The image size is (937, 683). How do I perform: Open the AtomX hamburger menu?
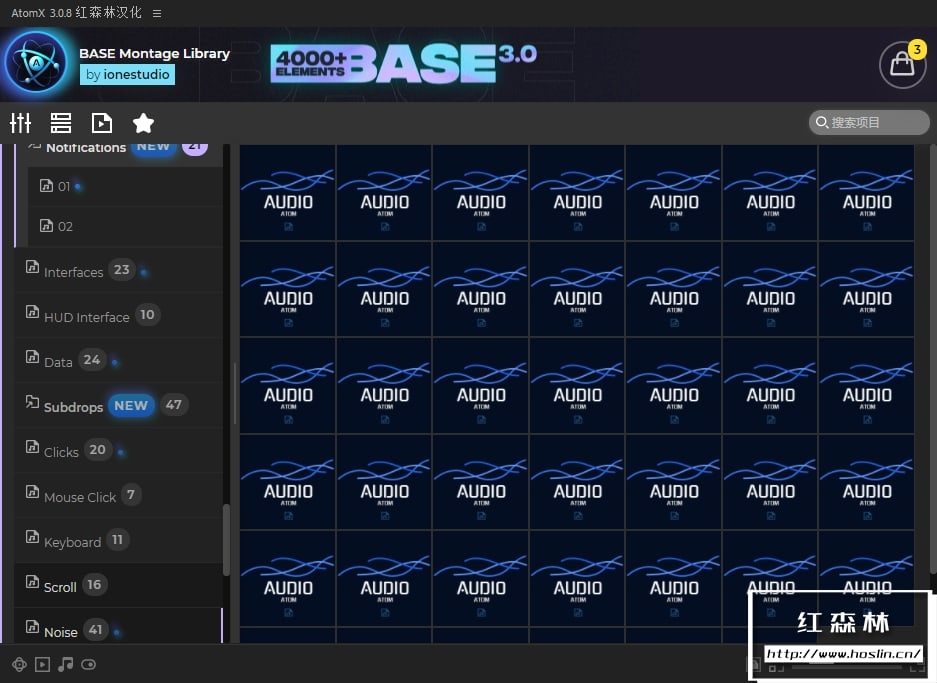157,13
